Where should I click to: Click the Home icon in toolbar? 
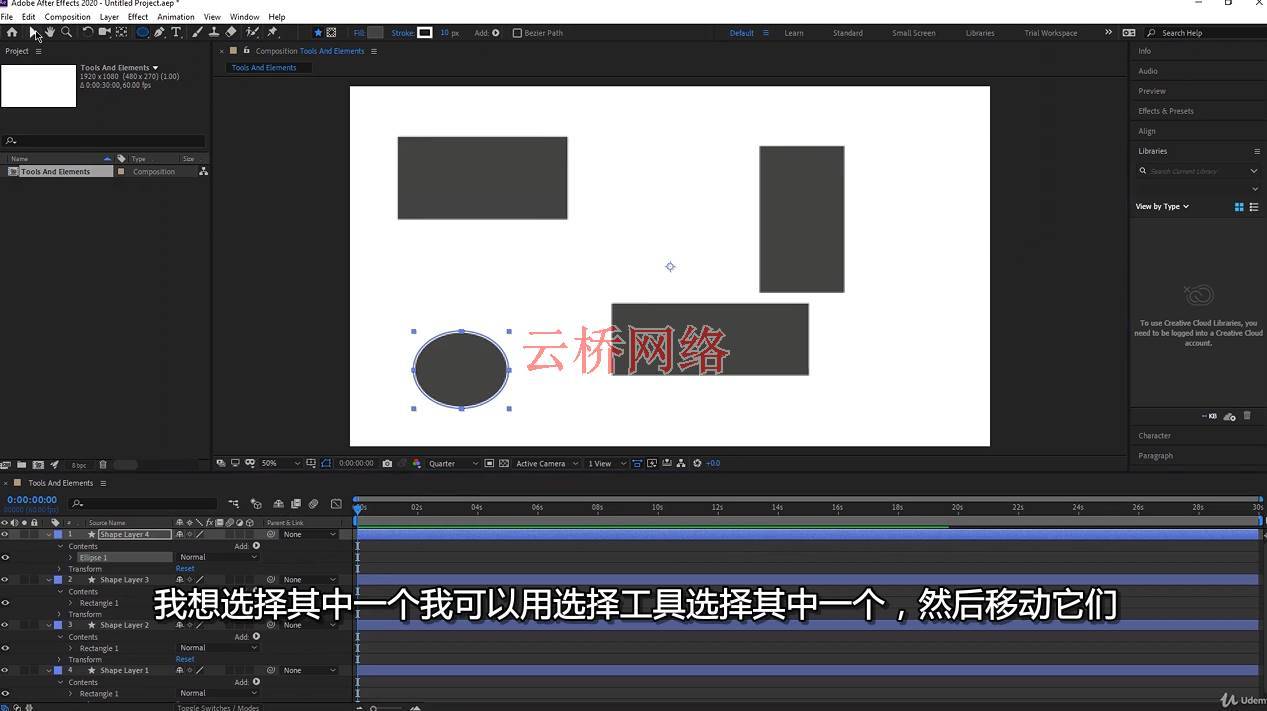point(12,32)
